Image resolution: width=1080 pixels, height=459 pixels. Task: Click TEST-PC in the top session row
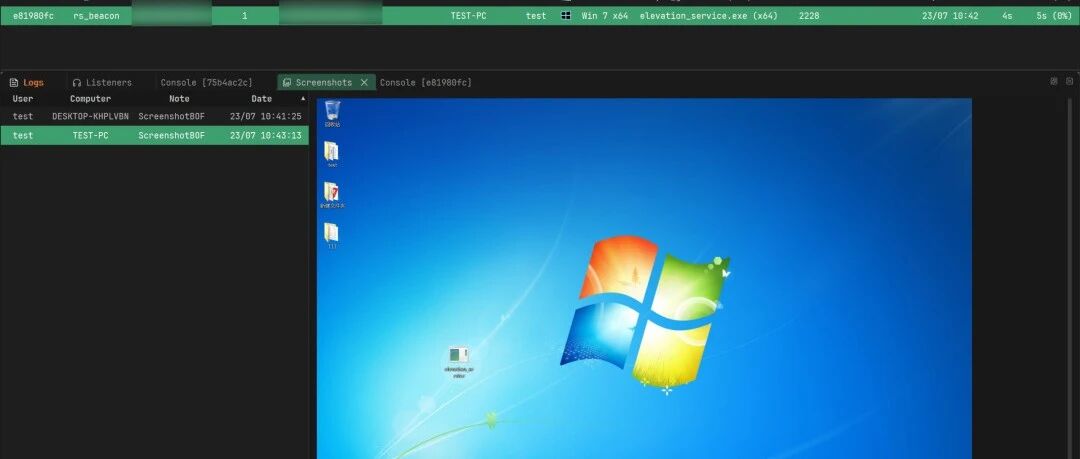point(468,15)
